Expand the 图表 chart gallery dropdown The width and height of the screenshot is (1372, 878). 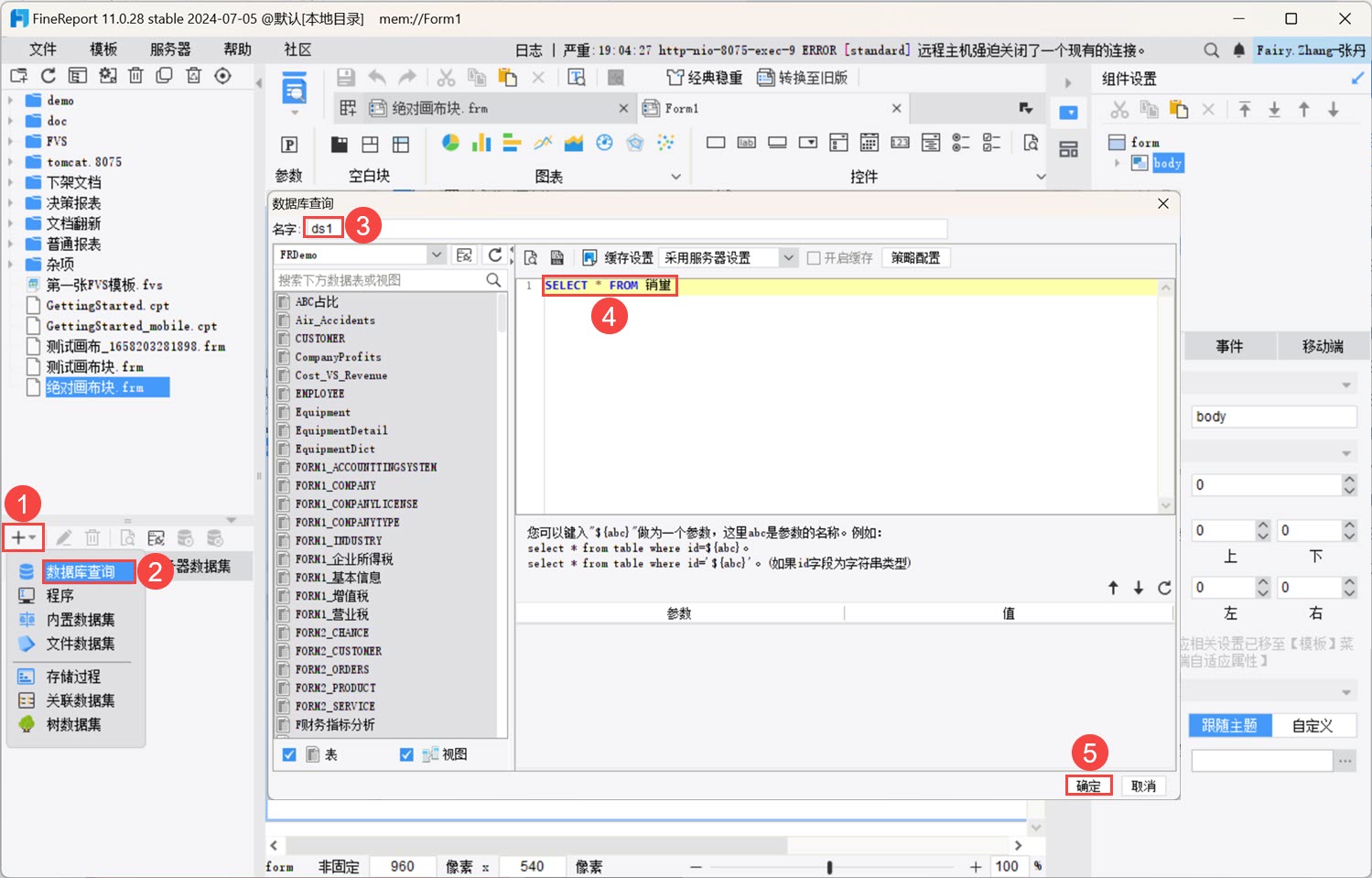(x=675, y=177)
